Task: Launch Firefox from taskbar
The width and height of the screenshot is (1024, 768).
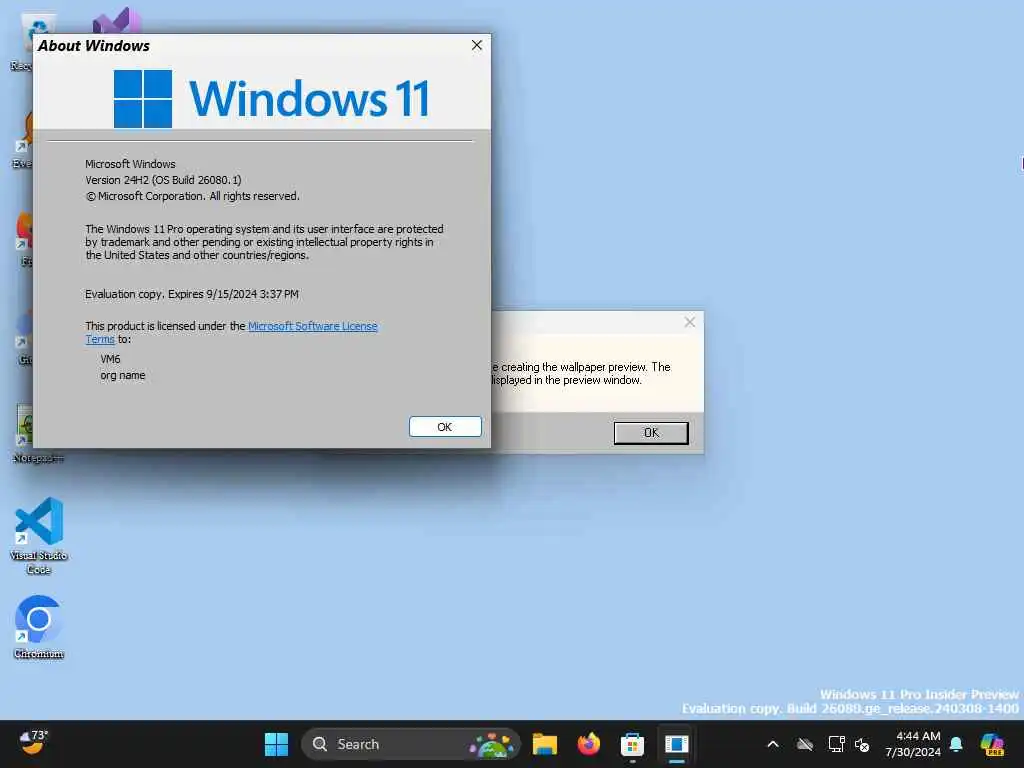Action: click(x=588, y=744)
